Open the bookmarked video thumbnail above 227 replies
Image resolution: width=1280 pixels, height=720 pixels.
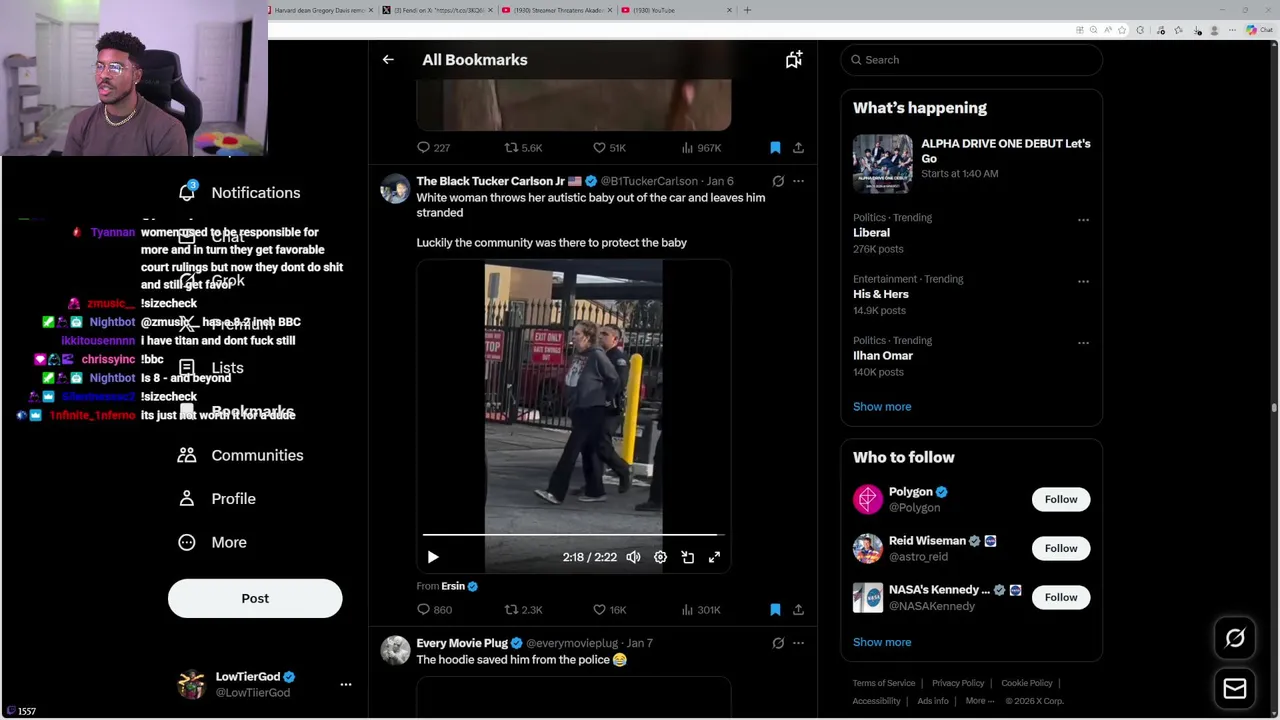pyautogui.click(x=574, y=104)
